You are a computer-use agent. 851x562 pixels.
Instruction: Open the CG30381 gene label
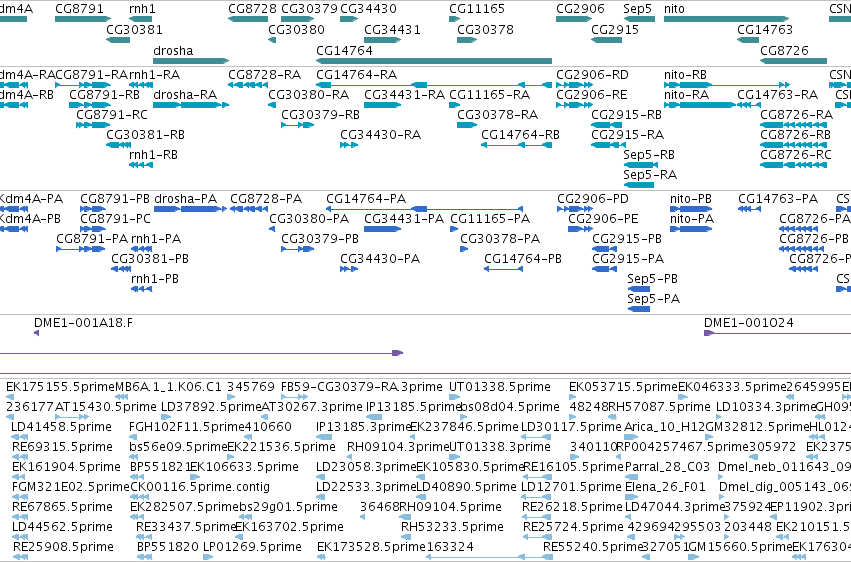tap(134, 29)
